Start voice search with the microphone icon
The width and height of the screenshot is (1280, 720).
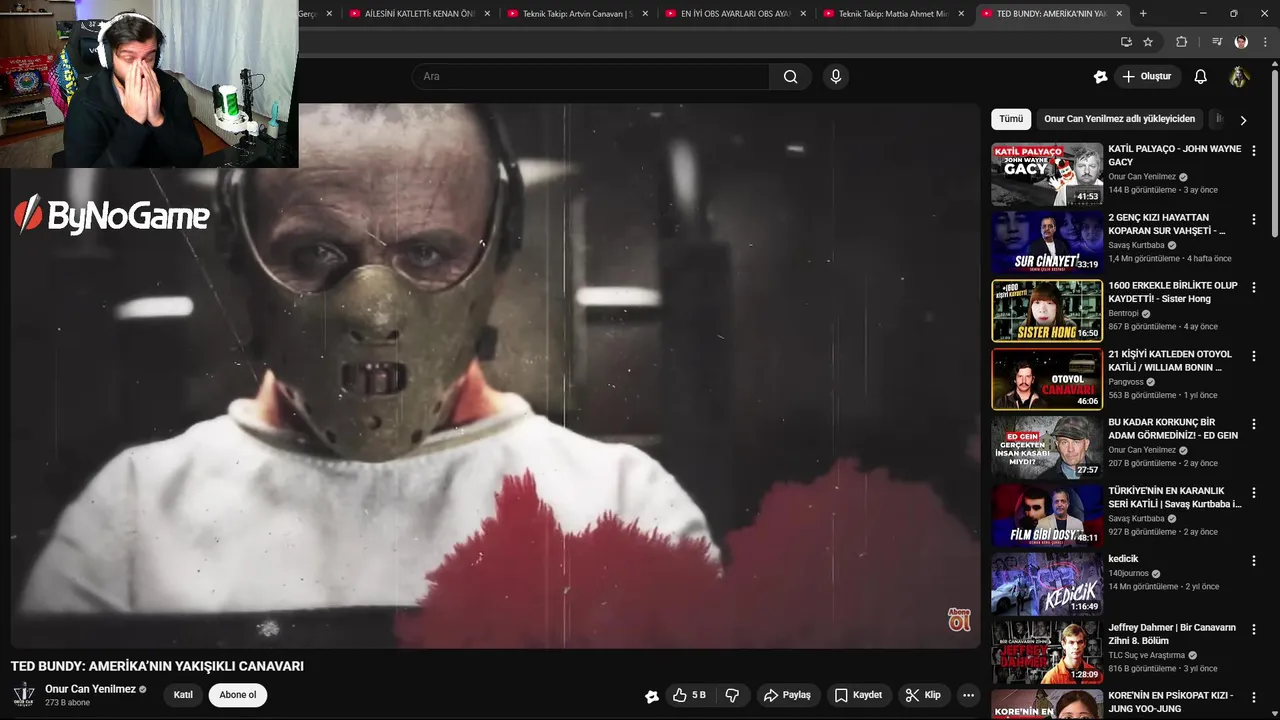(x=836, y=77)
